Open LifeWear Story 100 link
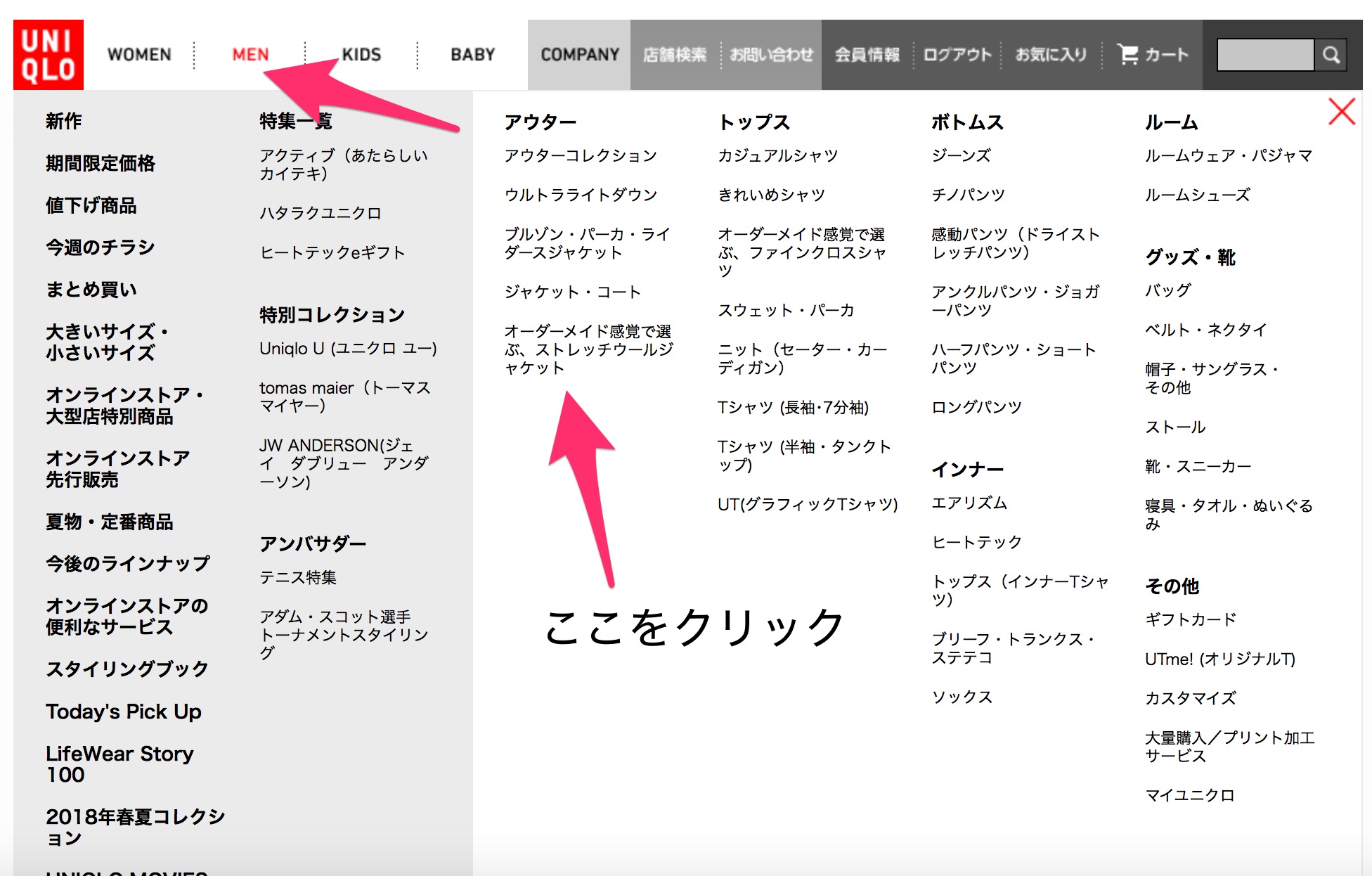The image size is (1372, 876). (120, 764)
